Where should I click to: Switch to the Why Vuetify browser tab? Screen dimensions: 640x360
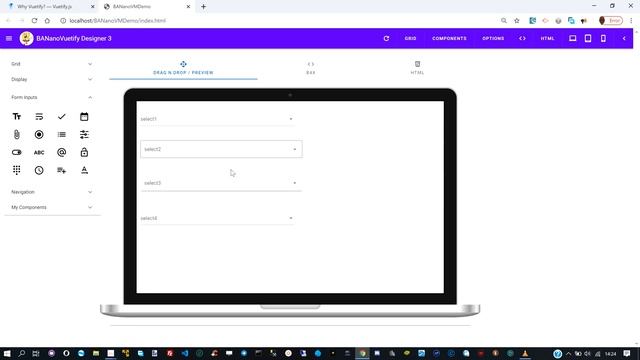(48, 7)
